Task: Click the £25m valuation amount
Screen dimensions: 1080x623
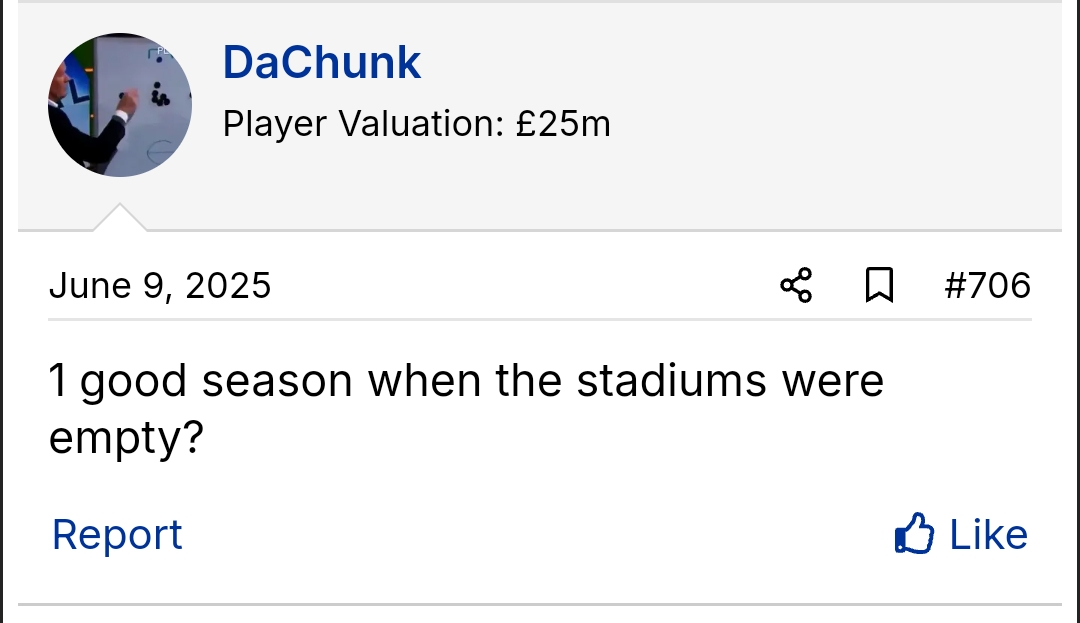Action: [x=563, y=124]
